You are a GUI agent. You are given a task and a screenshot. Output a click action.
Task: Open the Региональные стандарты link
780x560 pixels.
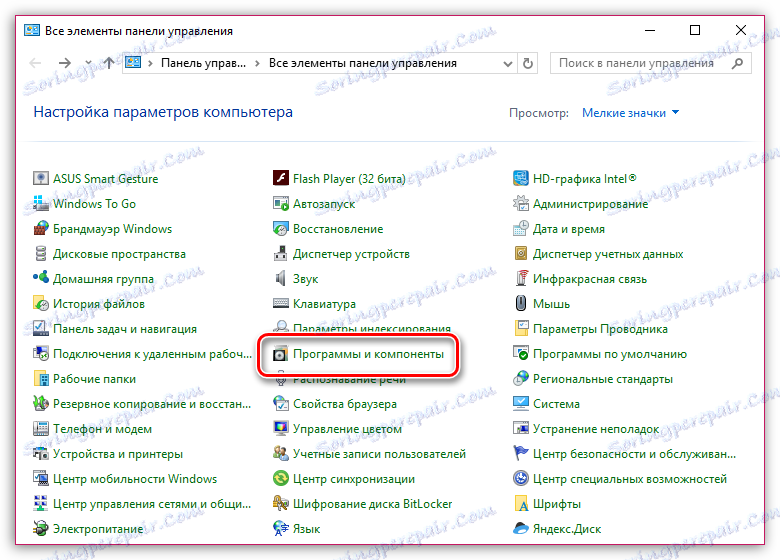click(603, 378)
